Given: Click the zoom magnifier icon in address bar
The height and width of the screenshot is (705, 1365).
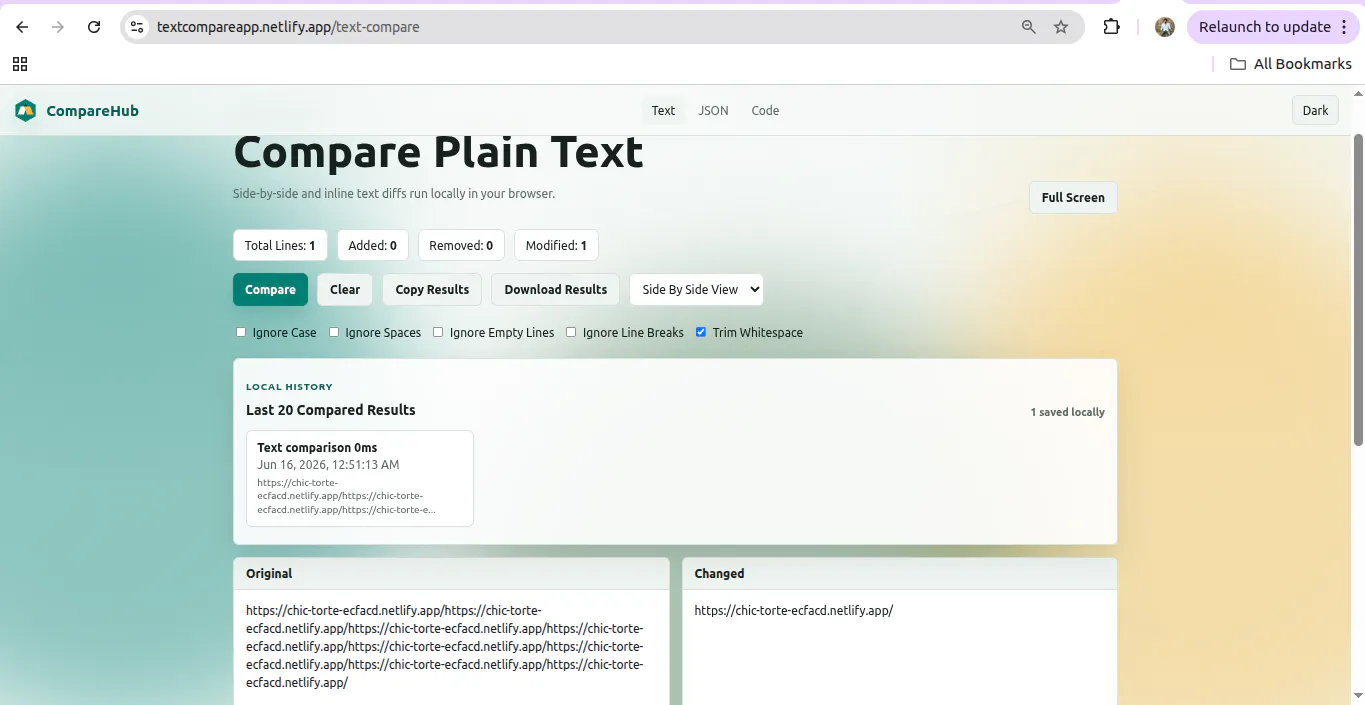Looking at the screenshot, I should pos(1028,27).
